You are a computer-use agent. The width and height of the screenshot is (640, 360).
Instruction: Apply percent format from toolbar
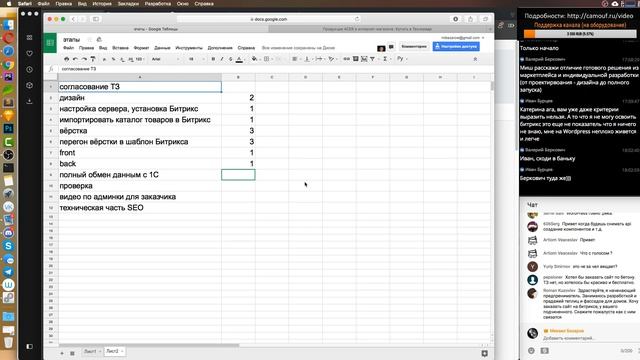[113, 59]
